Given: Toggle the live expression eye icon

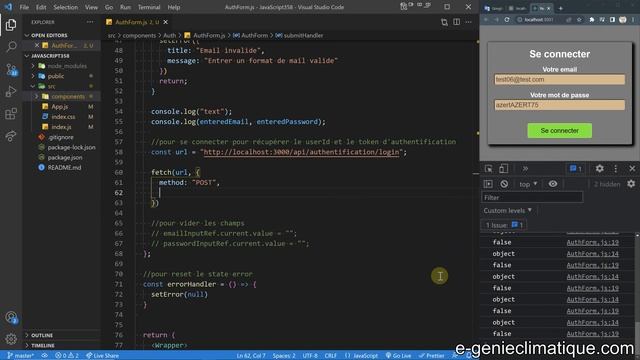Looking at the screenshot, I should pyautogui.click(x=553, y=184).
